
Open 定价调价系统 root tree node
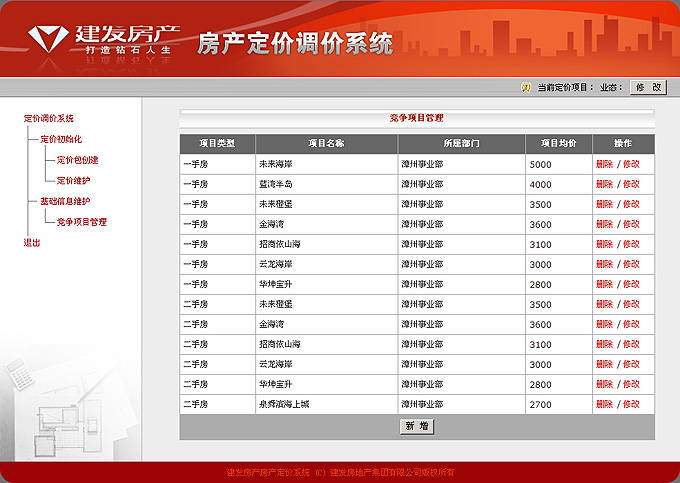(x=48, y=119)
